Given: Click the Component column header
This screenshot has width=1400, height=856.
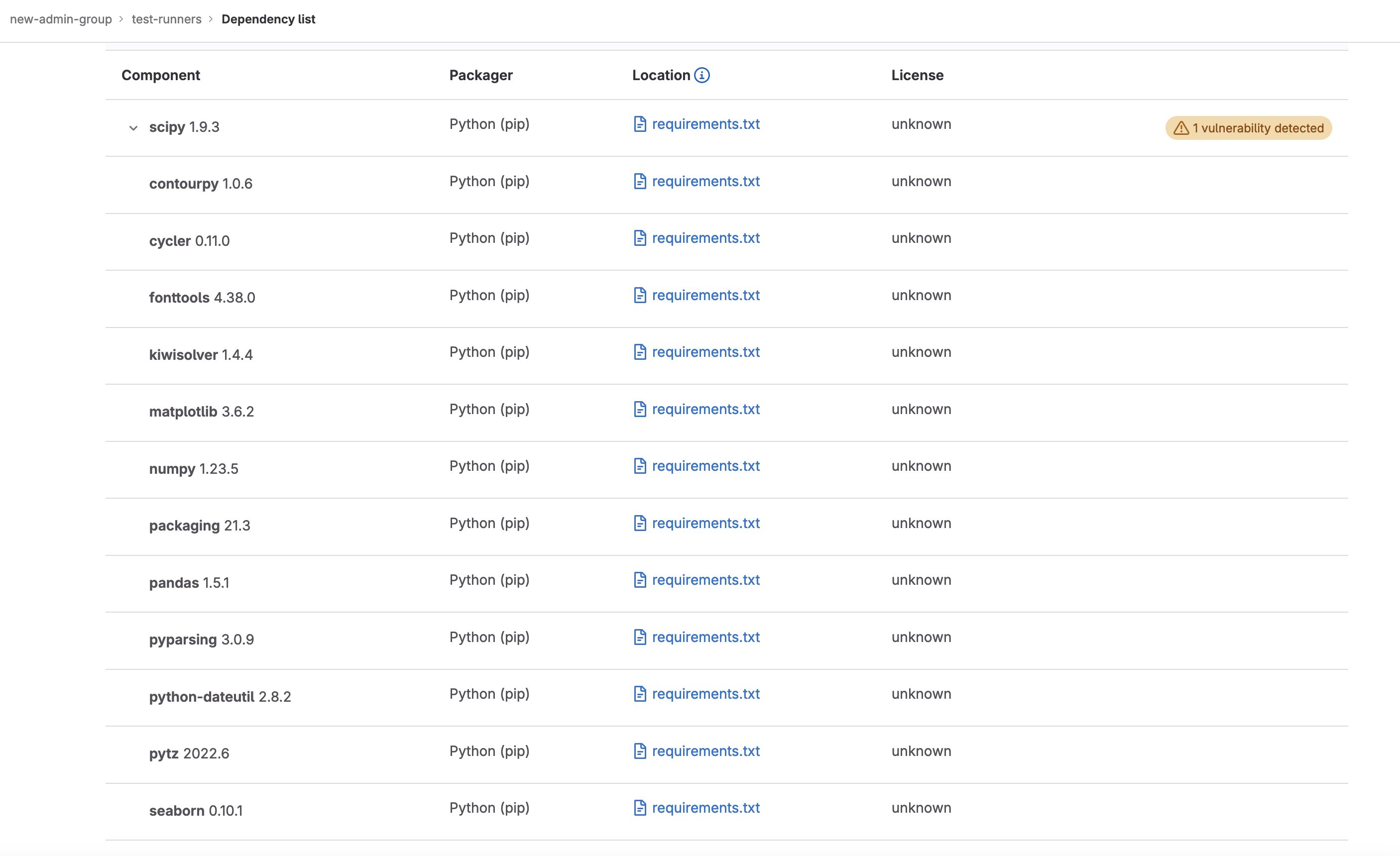Looking at the screenshot, I should click(x=161, y=75).
